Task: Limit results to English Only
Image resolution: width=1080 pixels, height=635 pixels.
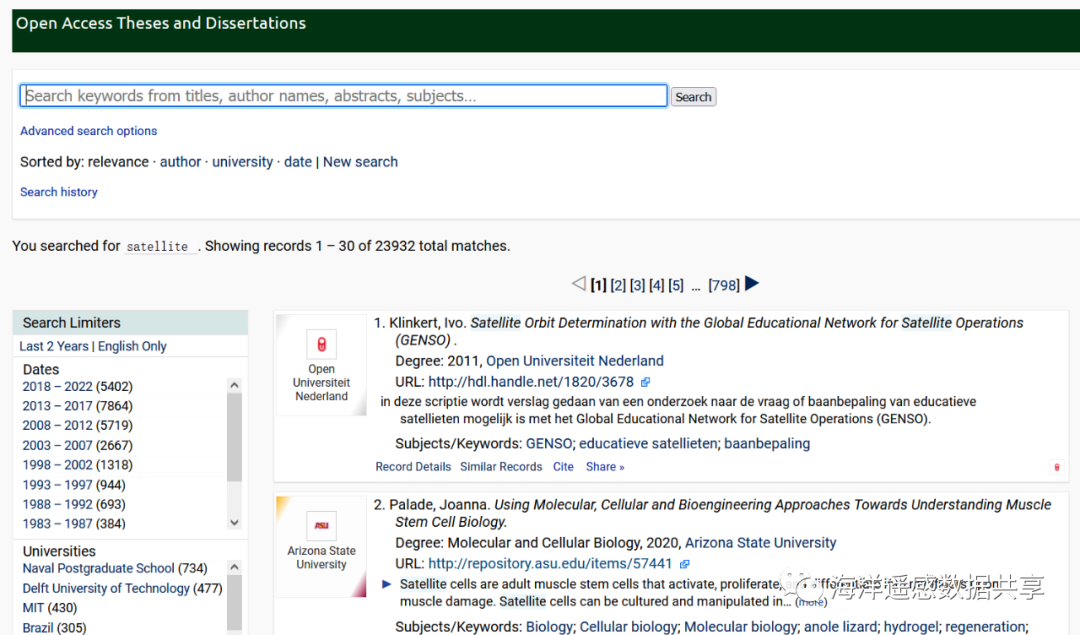Action: tap(132, 346)
